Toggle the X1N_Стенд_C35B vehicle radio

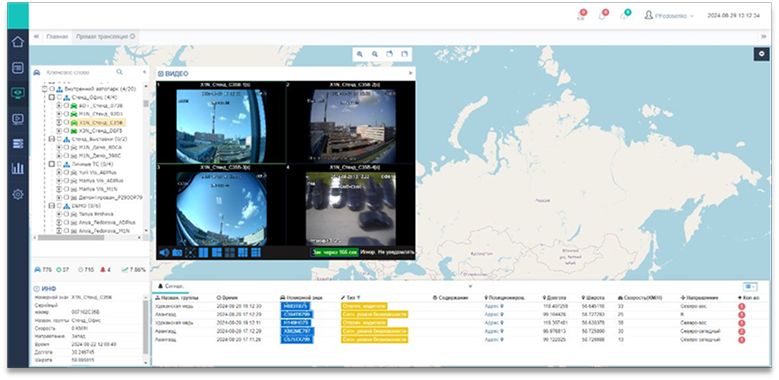[x=66, y=122]
